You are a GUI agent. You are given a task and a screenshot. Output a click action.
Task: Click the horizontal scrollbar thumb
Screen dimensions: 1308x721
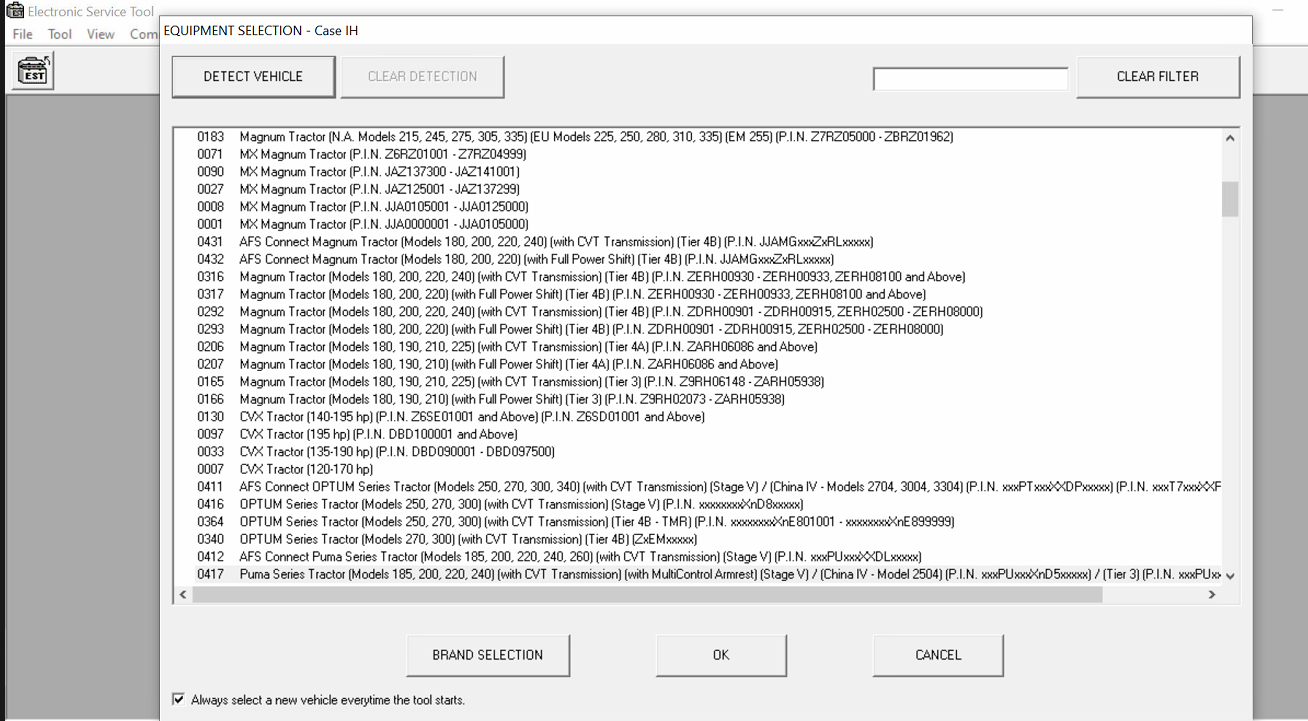647,594
